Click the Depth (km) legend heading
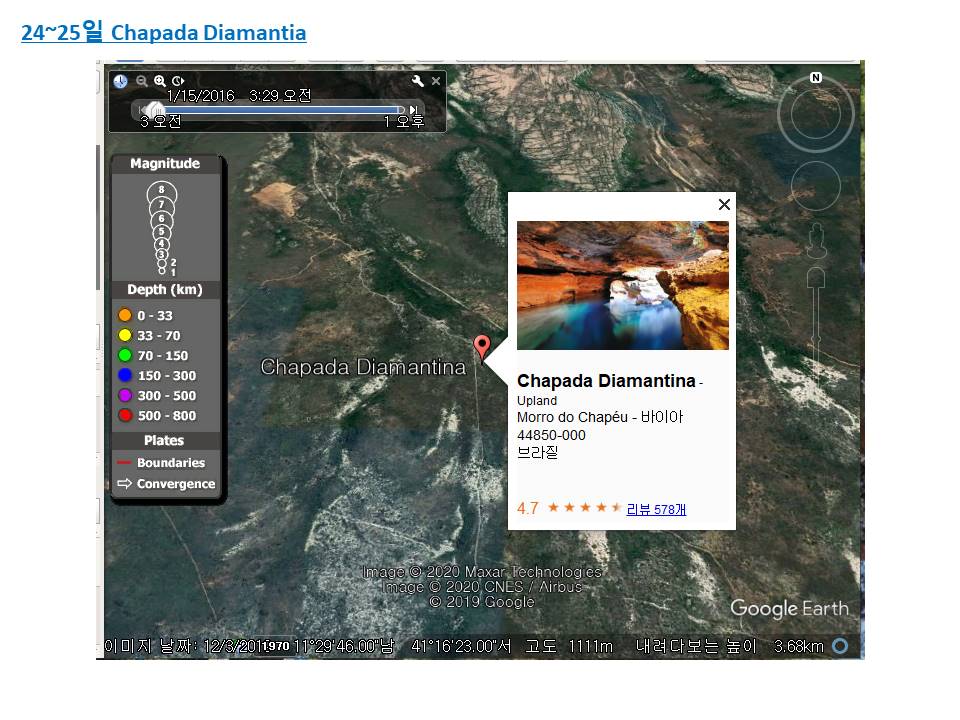 (165, 290)
